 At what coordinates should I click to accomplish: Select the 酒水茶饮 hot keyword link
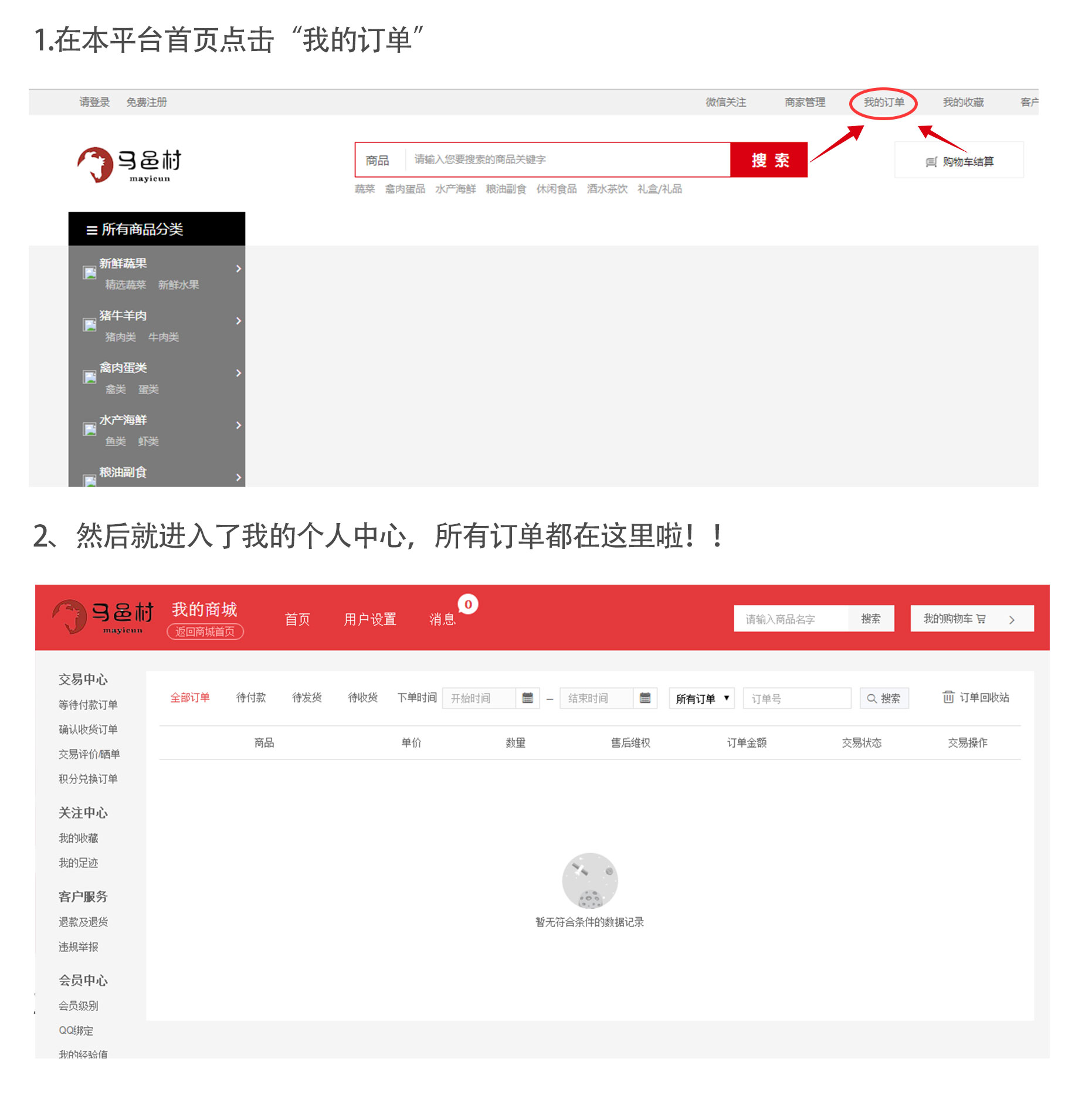[607, 189]
